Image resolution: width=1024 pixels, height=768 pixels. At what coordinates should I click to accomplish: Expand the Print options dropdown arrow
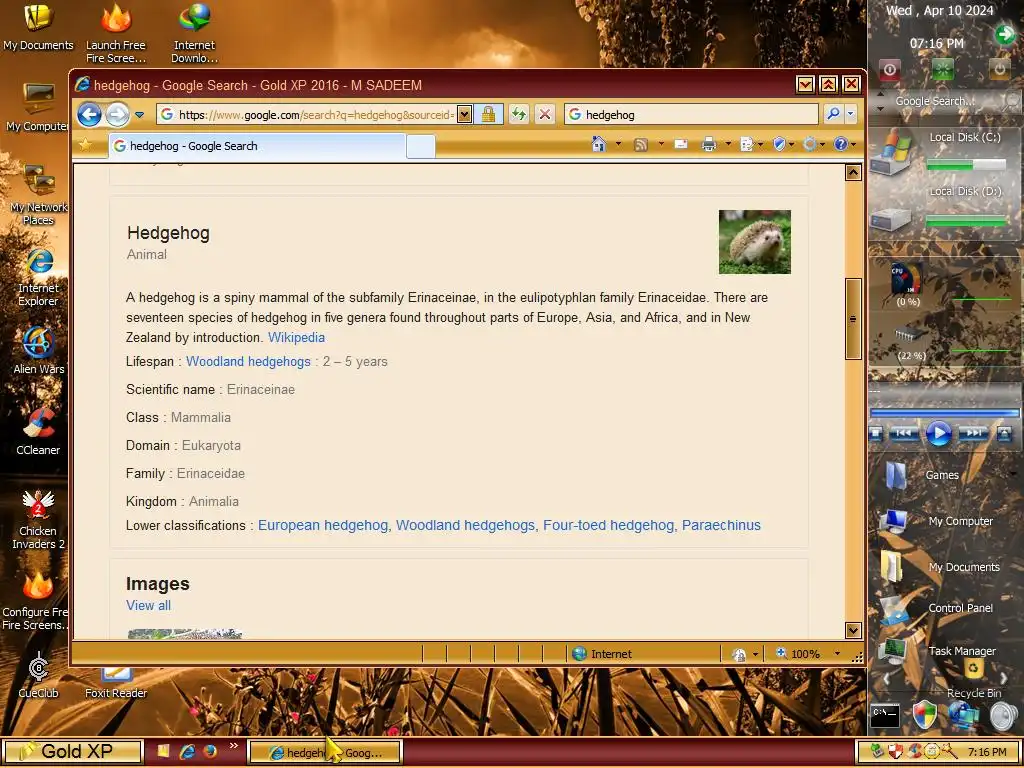[x=728, y=144]
